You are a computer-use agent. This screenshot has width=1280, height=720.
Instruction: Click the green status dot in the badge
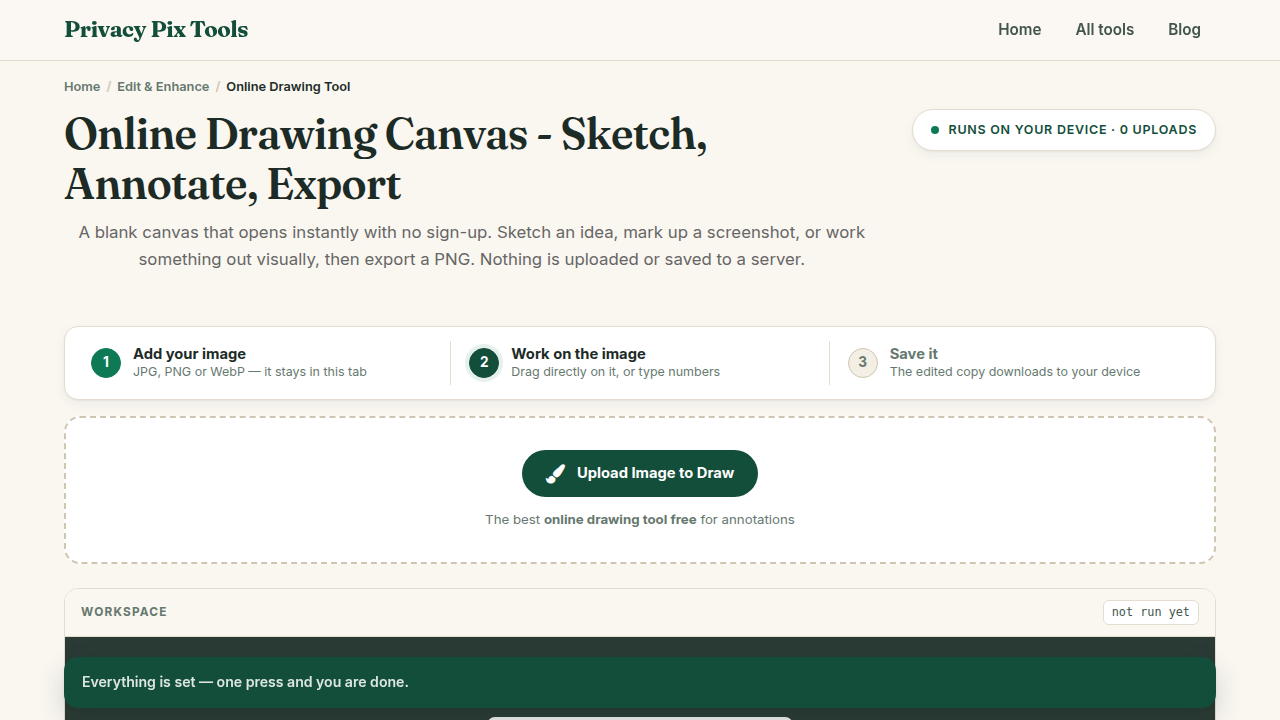pyautogui.click(x=935, y=130)
